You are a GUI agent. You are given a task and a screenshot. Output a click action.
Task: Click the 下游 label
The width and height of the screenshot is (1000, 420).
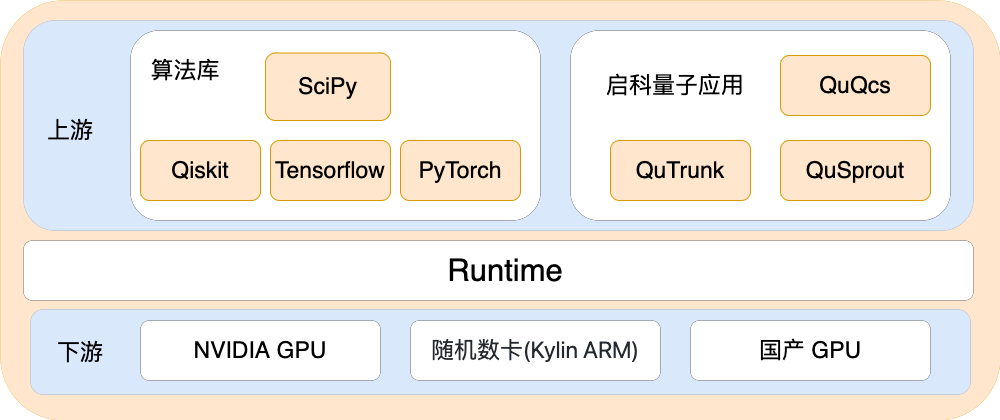pos(80,352)
